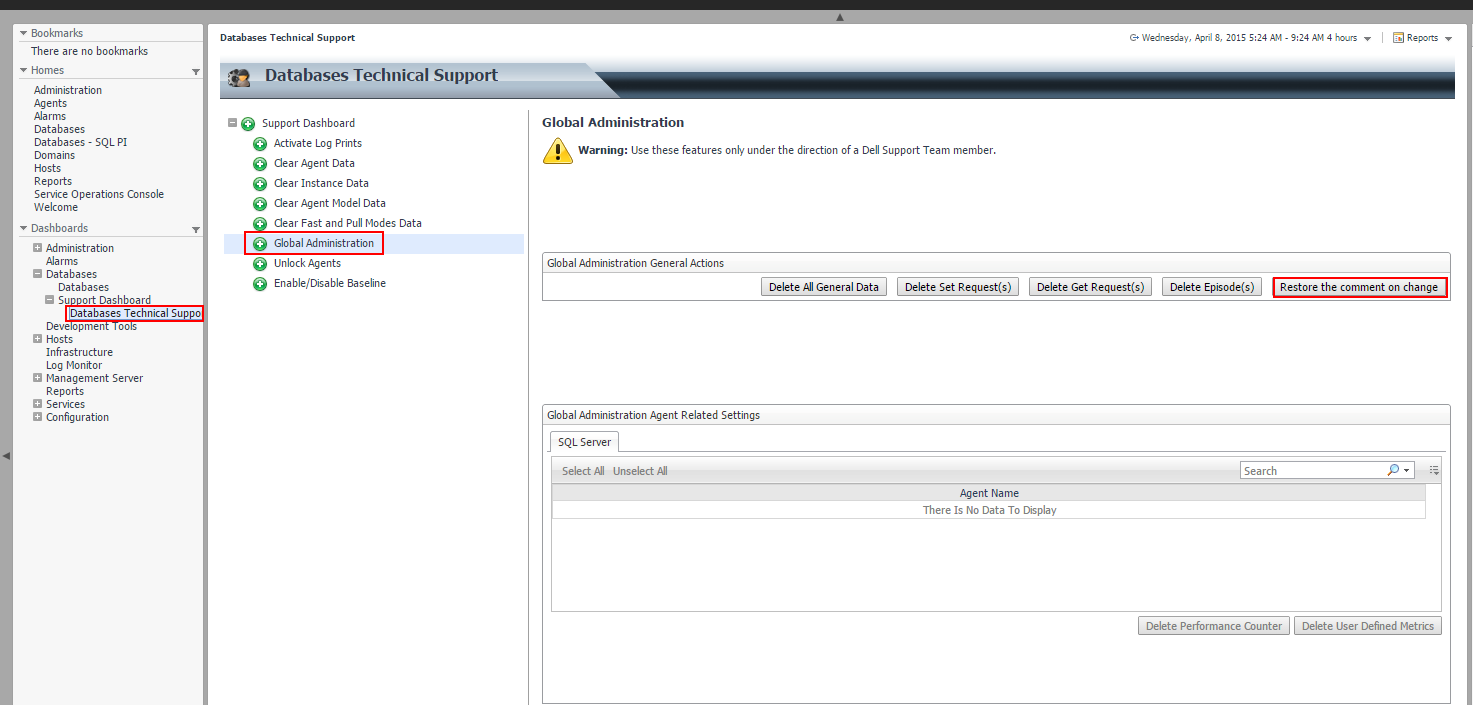The image size is (1473, 705).
Task: Collapse the top banner with the arrow
Action: (840, 17)
